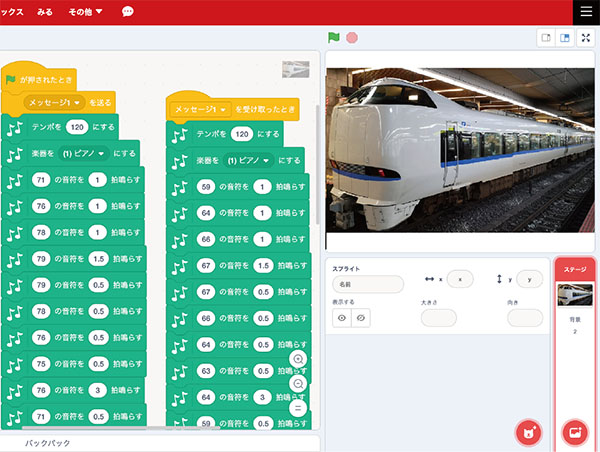This screenshot has width=600, height=452.
Task: Zoom out of the code workspace
Action: pyautogui.click(x=298, y=384)
